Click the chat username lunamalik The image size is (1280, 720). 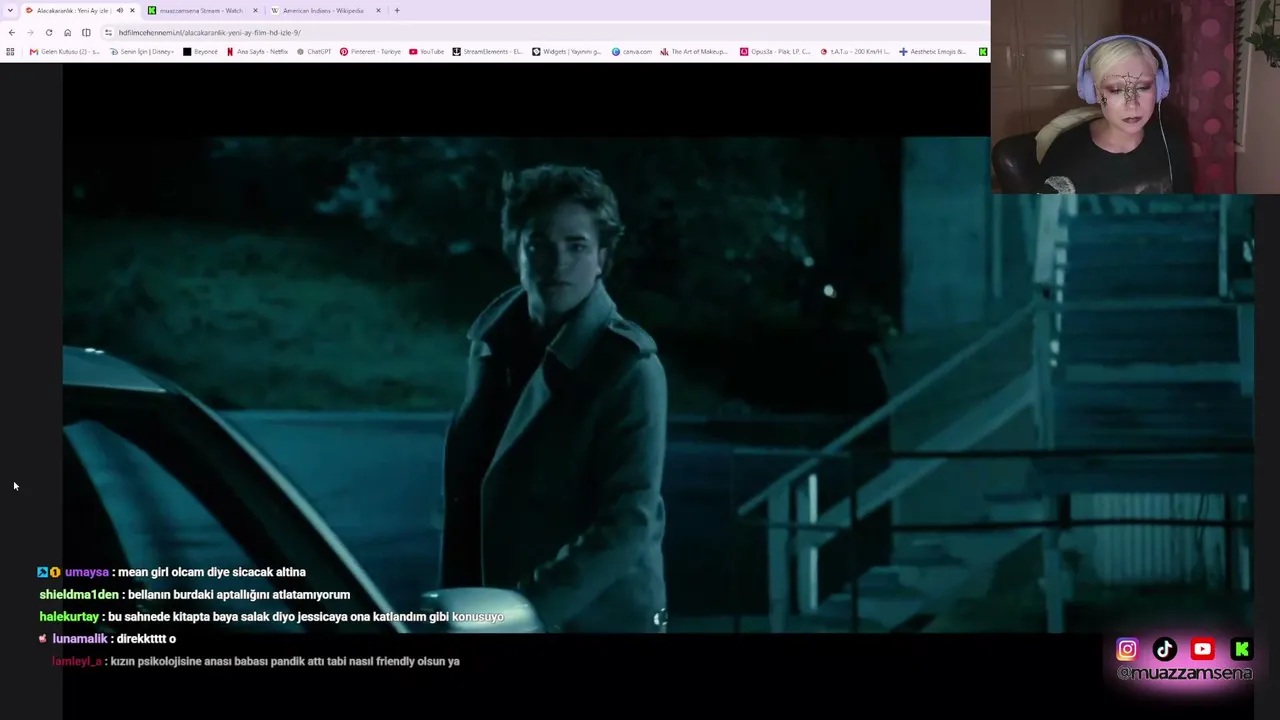(80, 639)
